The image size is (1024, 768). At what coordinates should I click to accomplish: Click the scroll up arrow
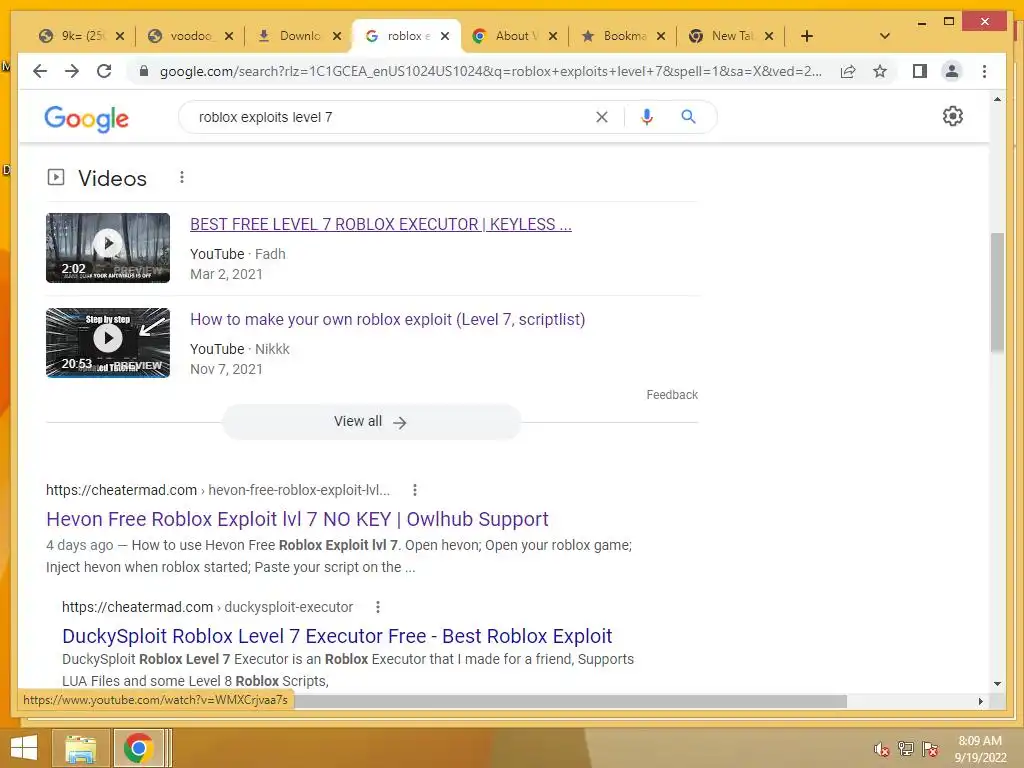[997, 99]
